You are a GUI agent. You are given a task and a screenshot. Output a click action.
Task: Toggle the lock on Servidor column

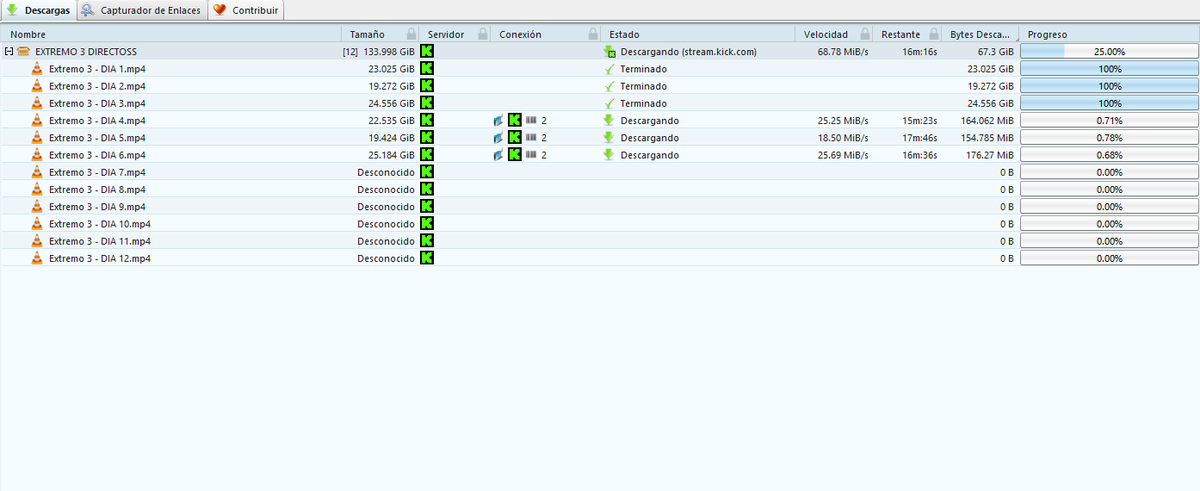(482, 34)
